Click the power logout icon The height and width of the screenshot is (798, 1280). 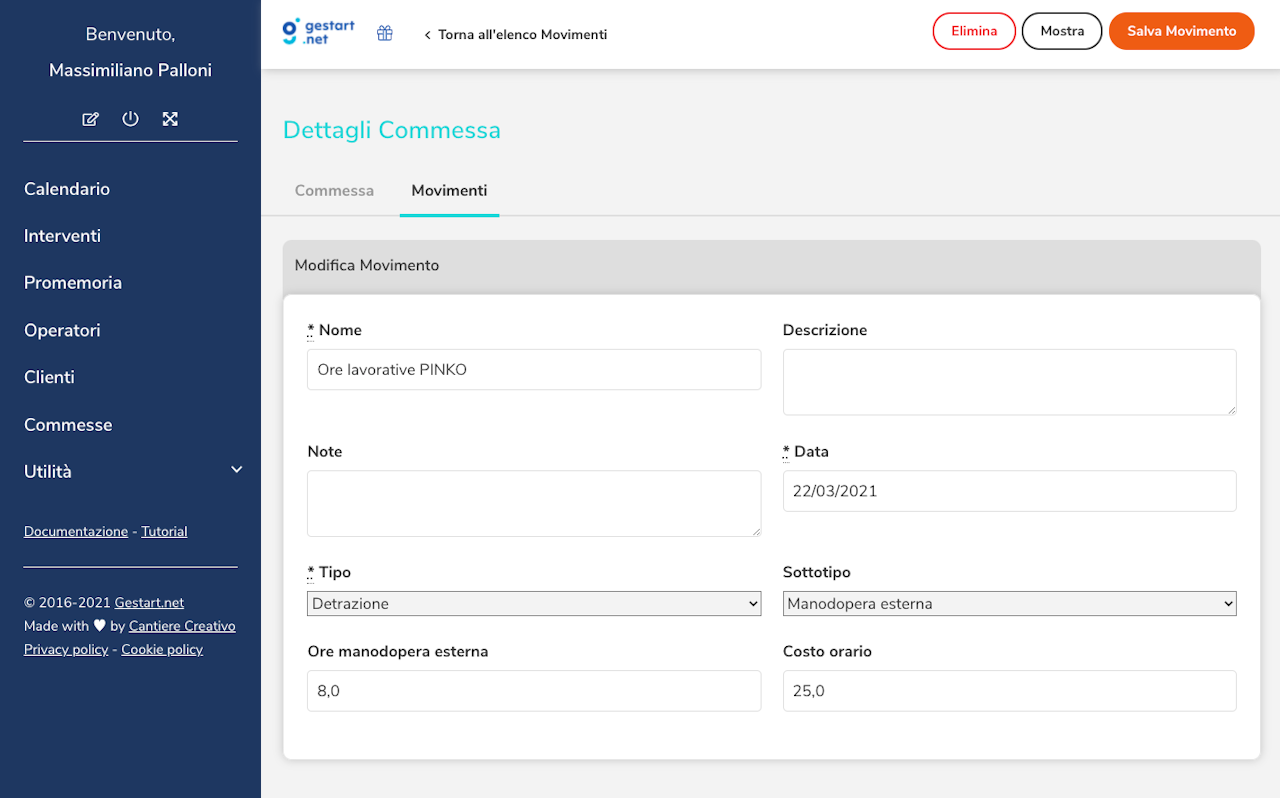click(x=130, y=119)
